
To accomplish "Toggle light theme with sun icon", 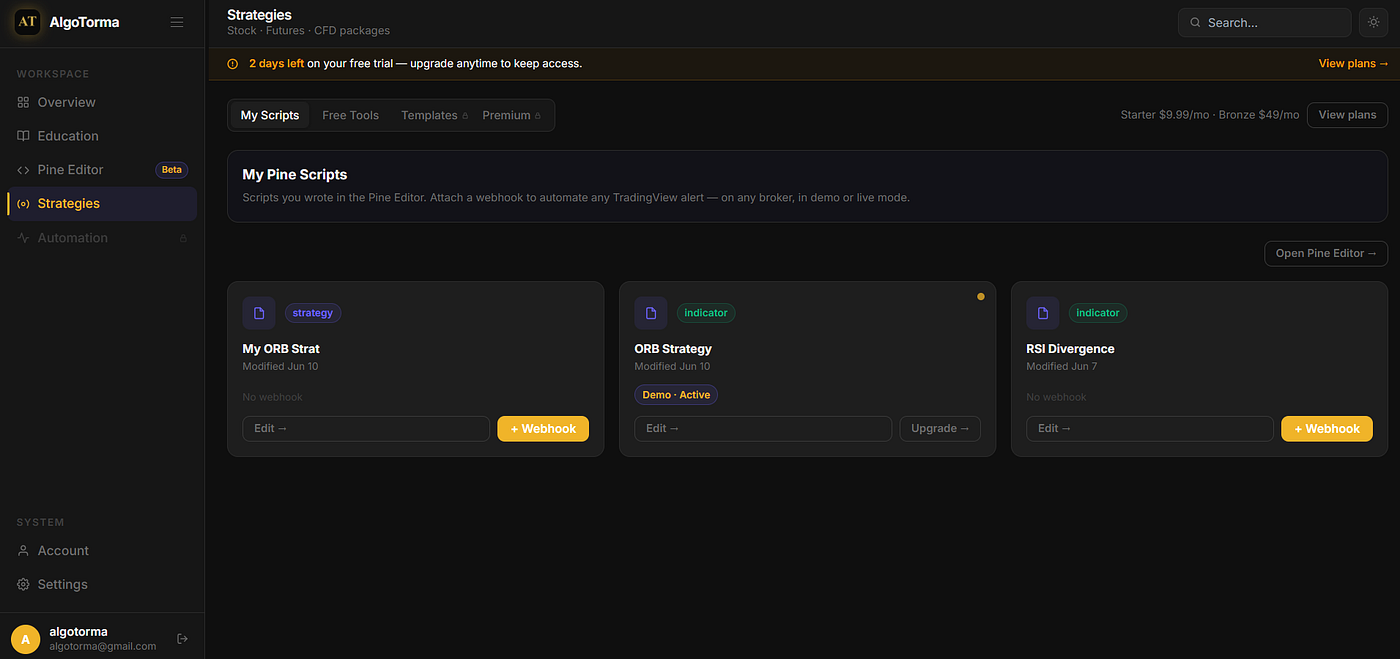I will coord(1374,23).
